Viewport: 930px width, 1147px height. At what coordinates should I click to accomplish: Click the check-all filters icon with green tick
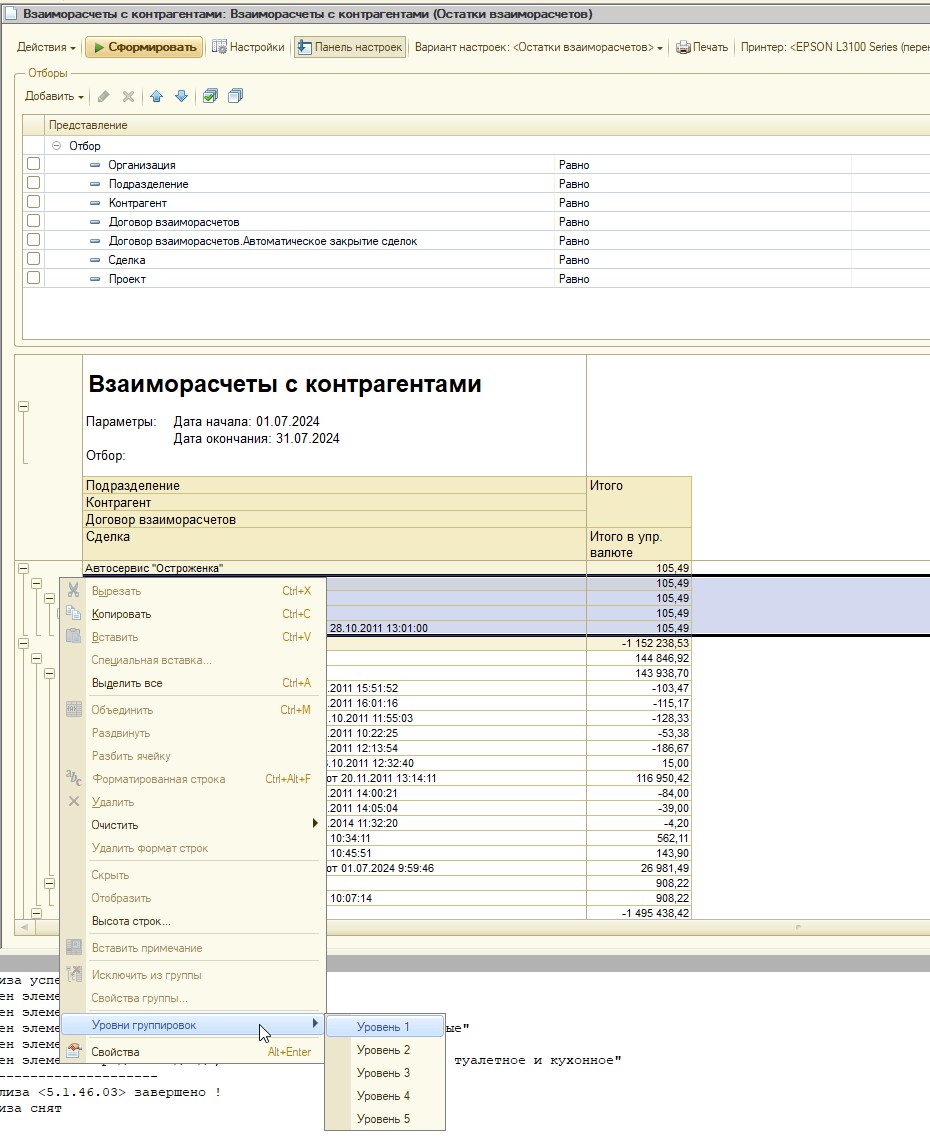point(211,97)
